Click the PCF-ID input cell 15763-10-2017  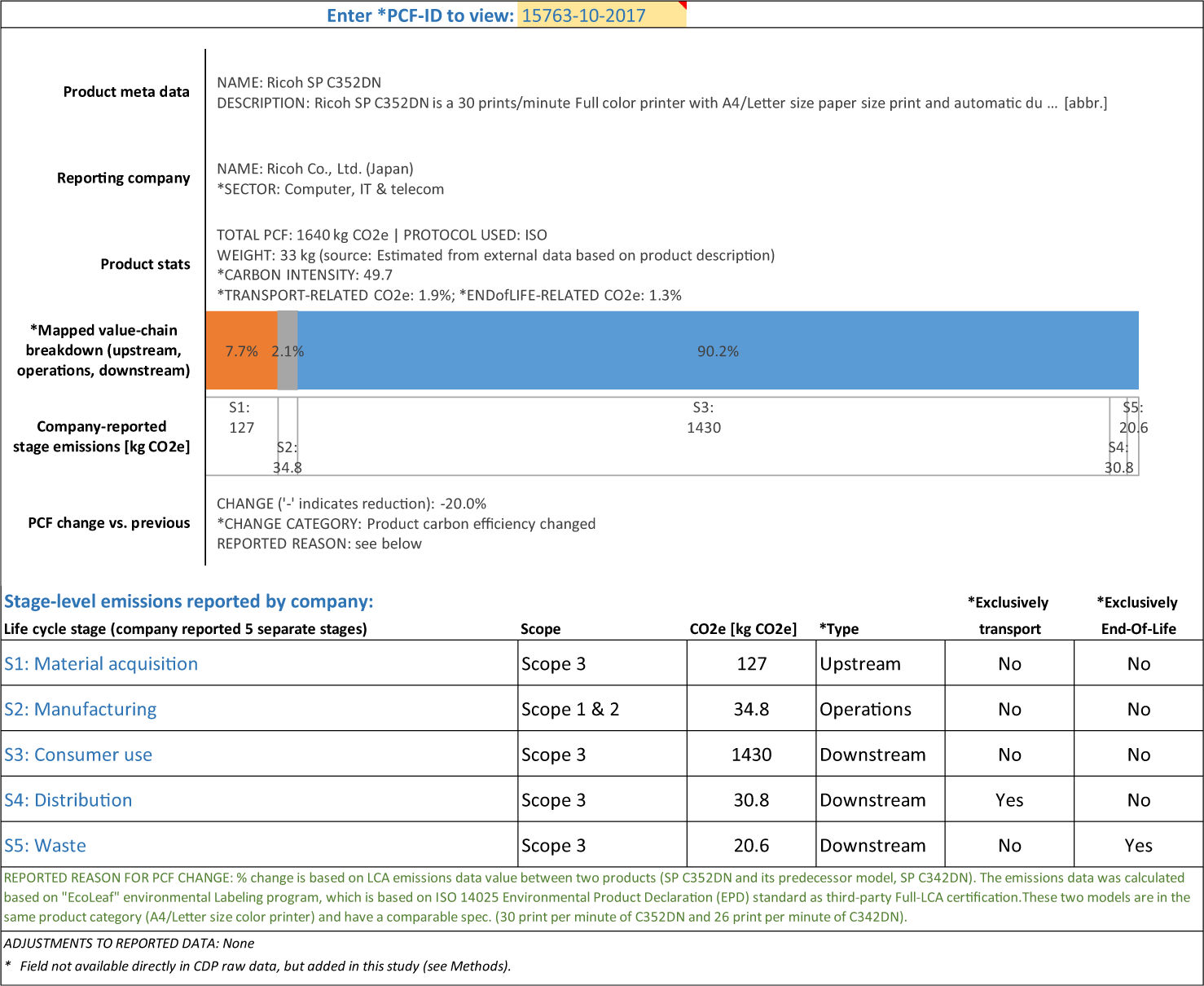tap(601, 15)
